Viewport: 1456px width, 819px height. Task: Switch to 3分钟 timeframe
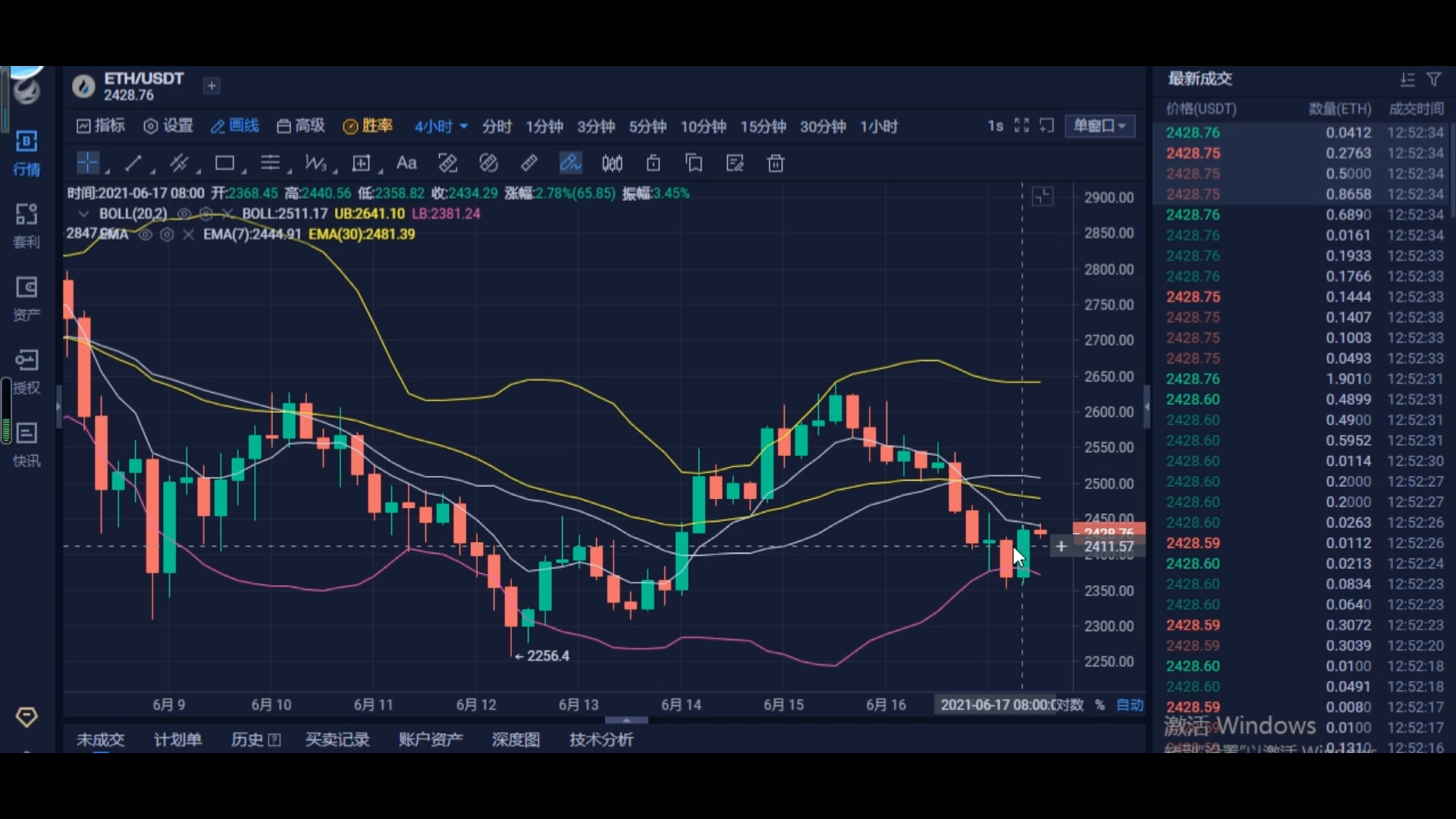596,126
